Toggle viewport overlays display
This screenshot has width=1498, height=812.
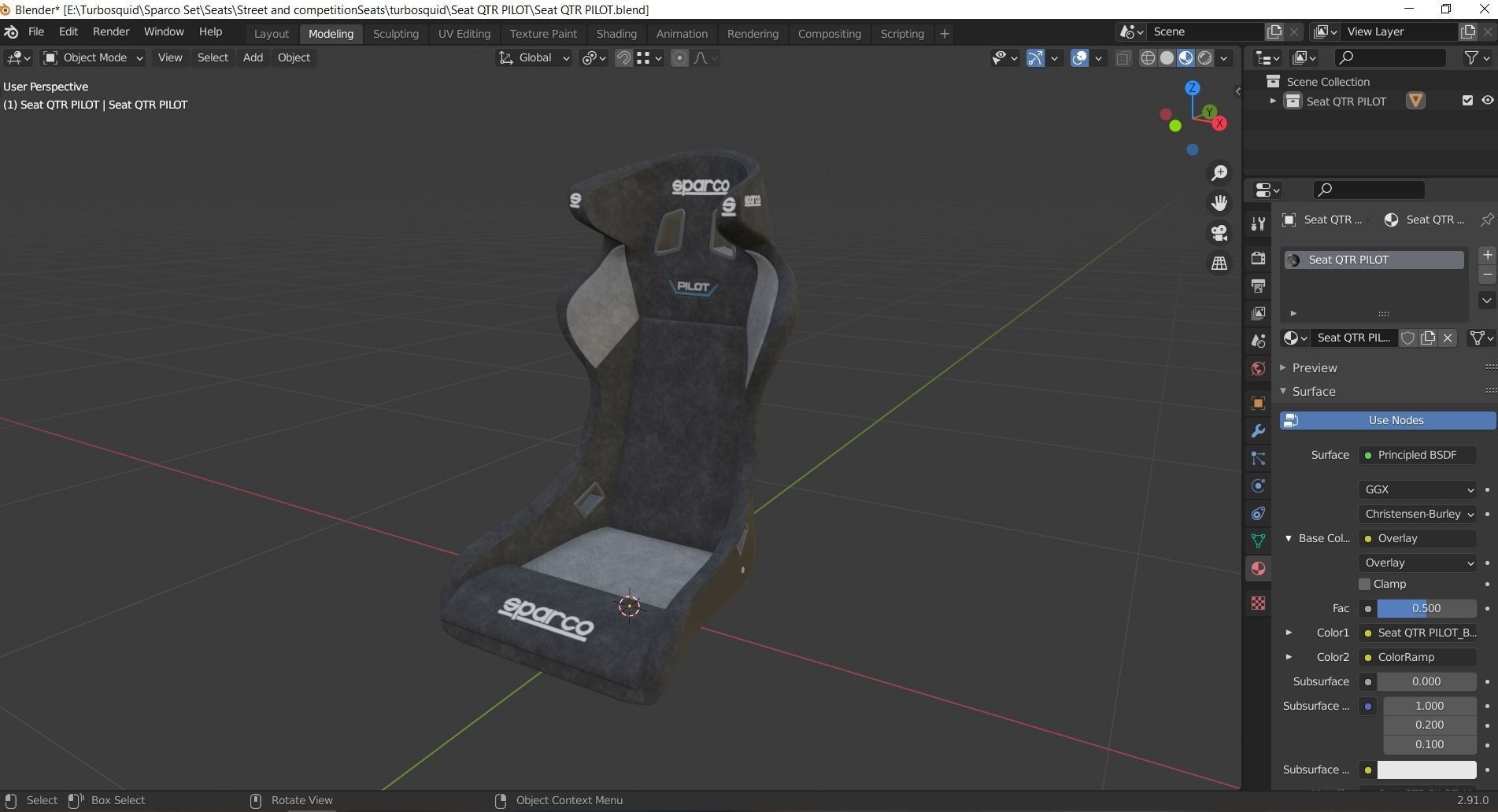pos(1080,57)
